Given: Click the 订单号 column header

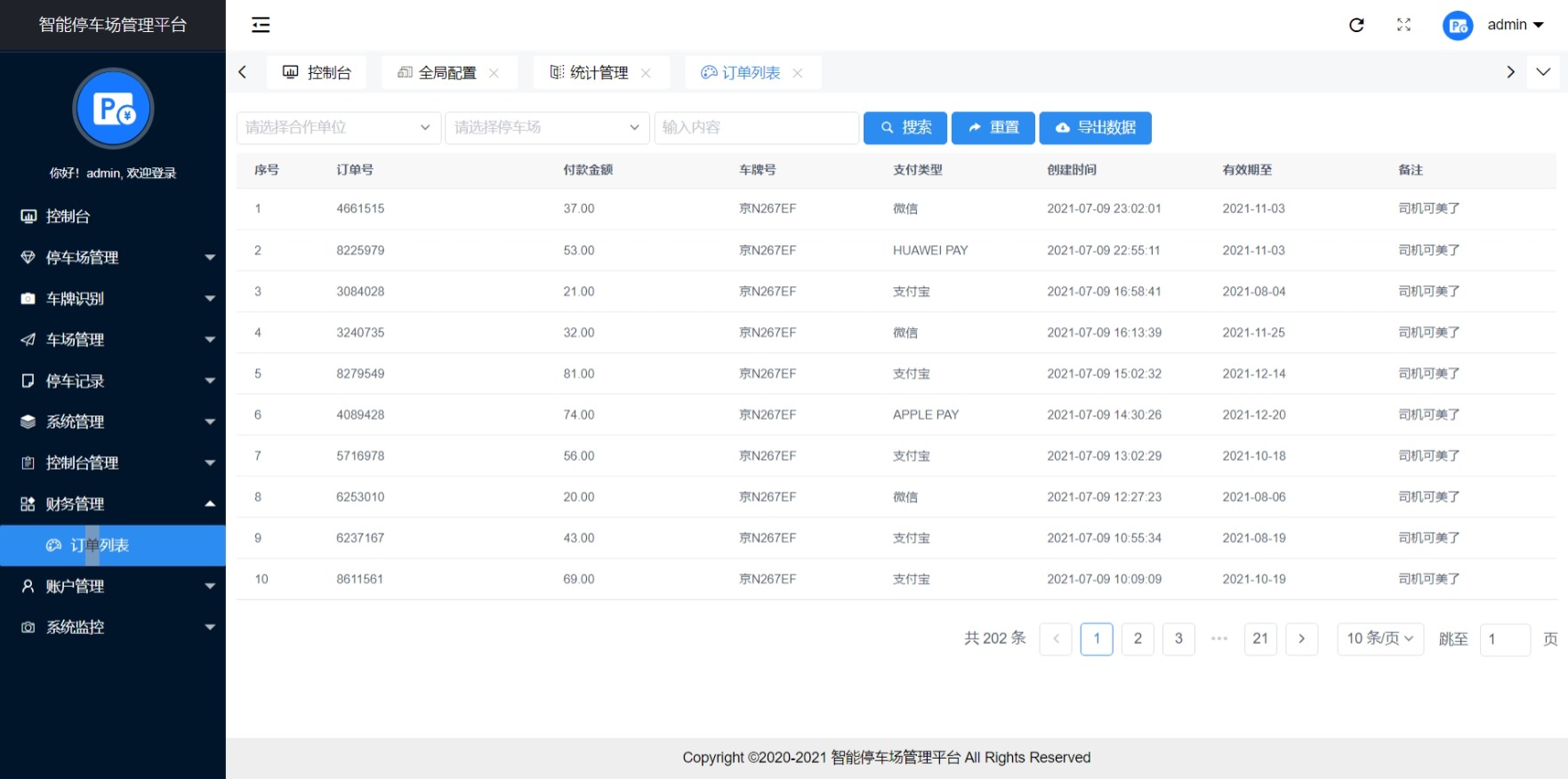Looking at the screenshot, I should [355, 170].
